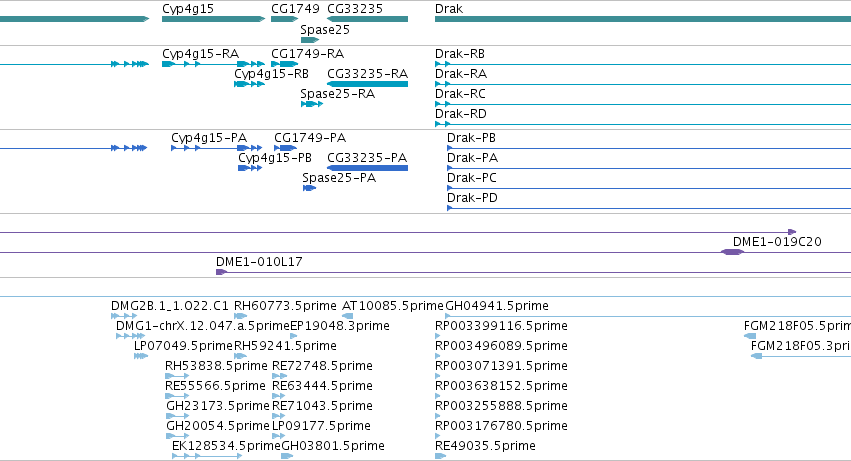Select EST EK128534.5prime

(x=207, y=457)
